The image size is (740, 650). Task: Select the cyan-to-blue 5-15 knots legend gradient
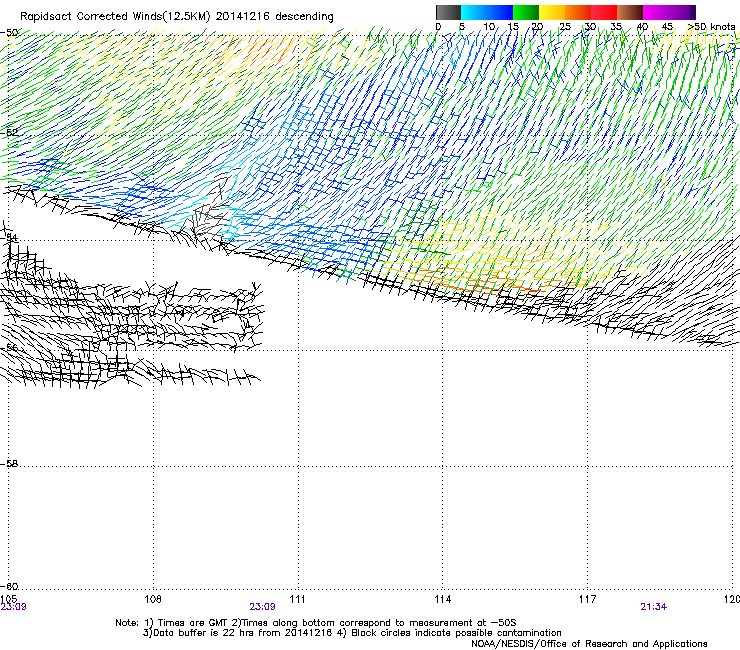point(487,12)
